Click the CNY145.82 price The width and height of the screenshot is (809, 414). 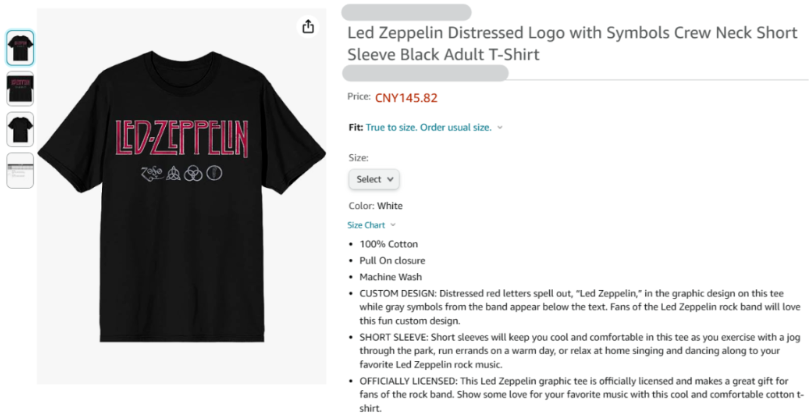point(406,98)
